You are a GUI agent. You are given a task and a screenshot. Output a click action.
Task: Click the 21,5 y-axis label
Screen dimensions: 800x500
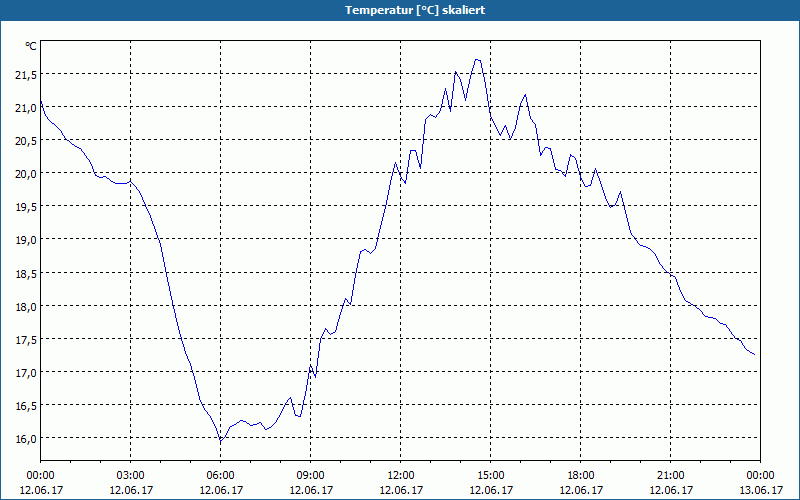[x=26, y=76]
